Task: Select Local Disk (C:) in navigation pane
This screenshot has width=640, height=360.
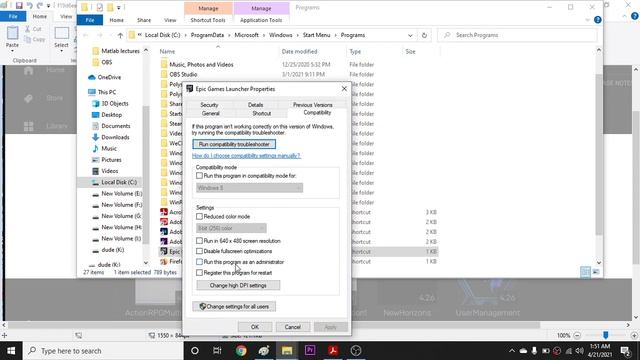Action: point(119,182)
